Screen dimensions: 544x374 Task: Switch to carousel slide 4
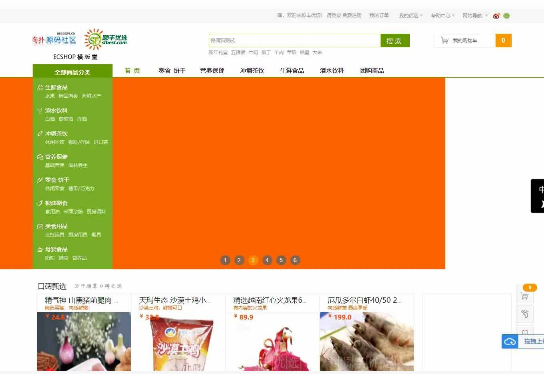pos(267,260)
